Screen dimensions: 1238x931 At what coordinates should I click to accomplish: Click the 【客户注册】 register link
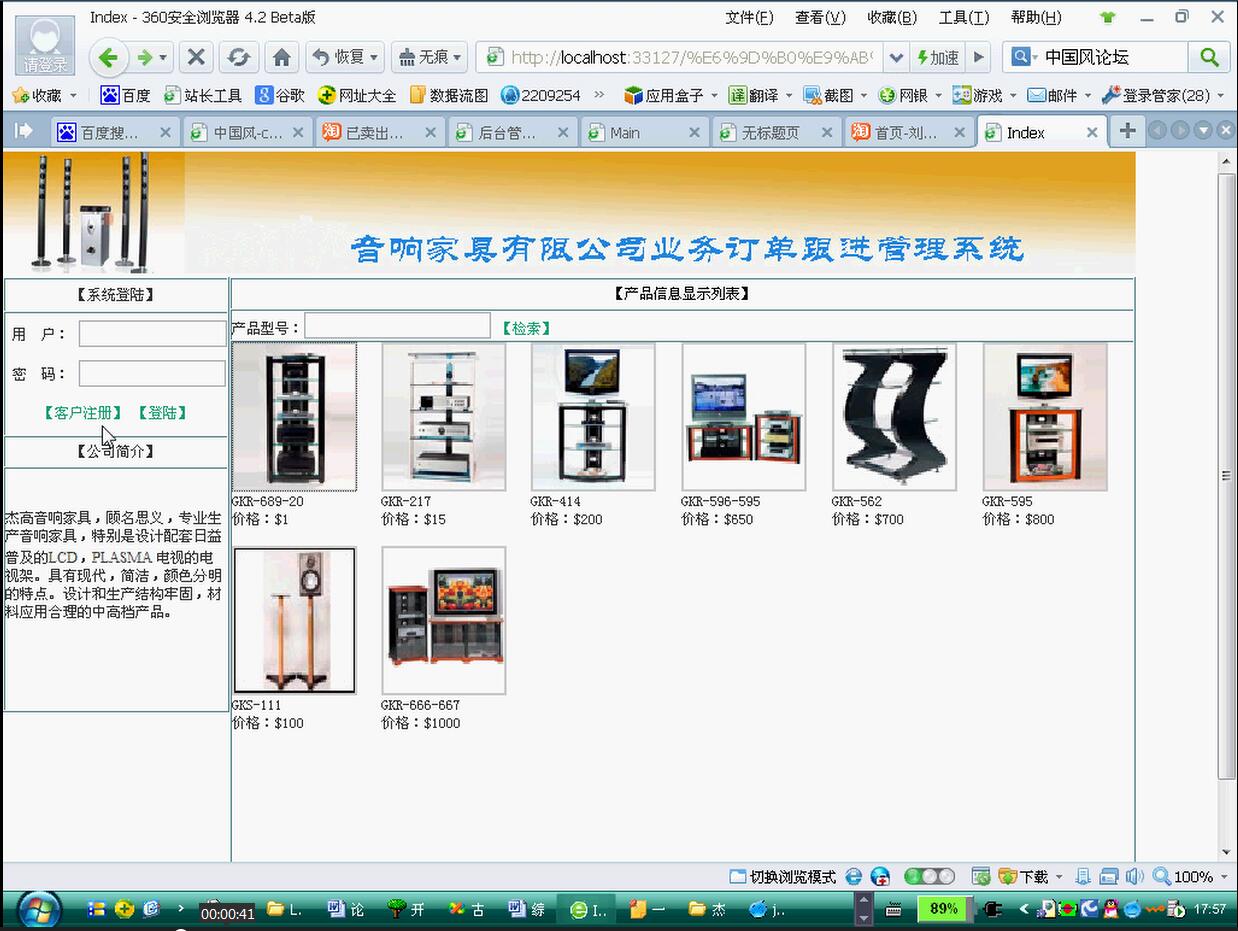[x=83, y=412]
